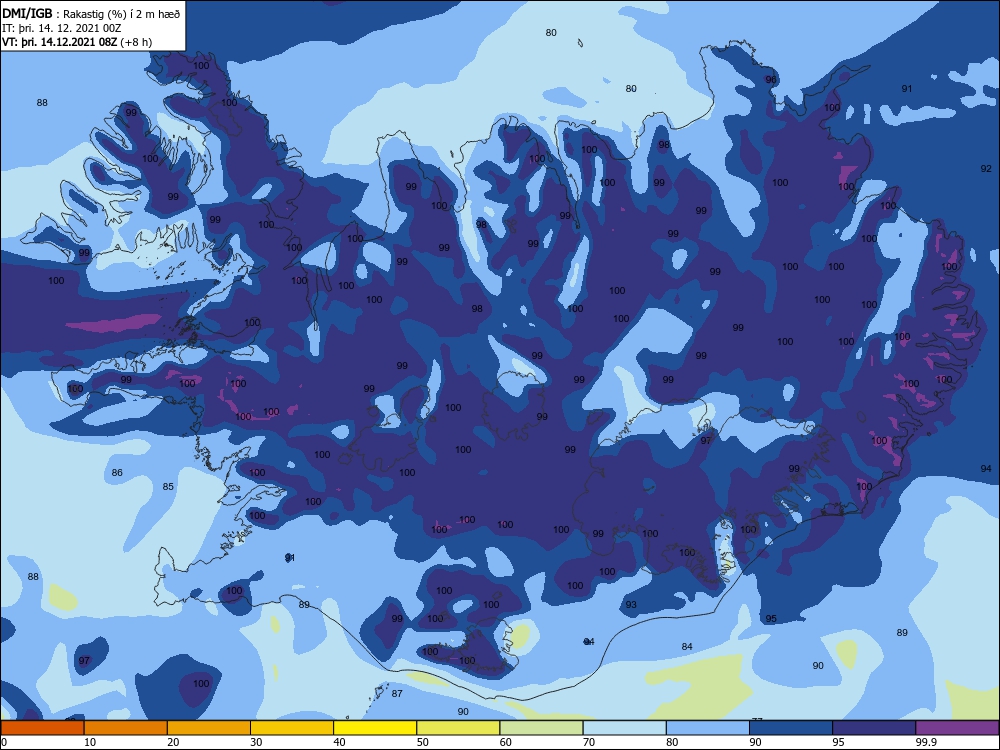Click the dark navy 95–99.9 legend swatch
The width and height of the screenshot is (1000, 750).
pos(874,728)
